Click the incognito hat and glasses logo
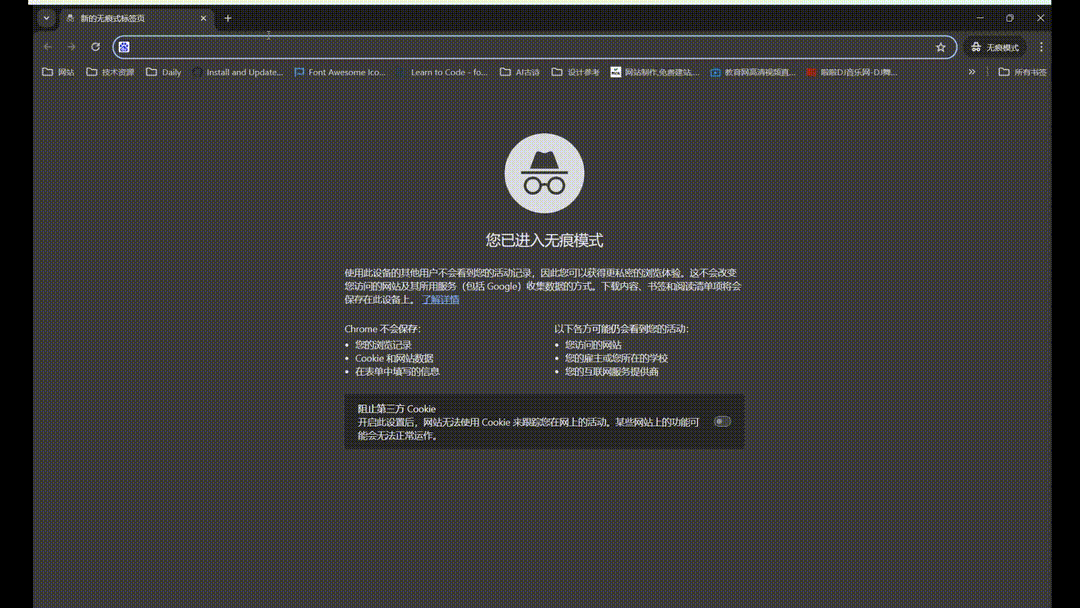The width and height of the screenshot is (1080, 608). click(x=544, y=173)
